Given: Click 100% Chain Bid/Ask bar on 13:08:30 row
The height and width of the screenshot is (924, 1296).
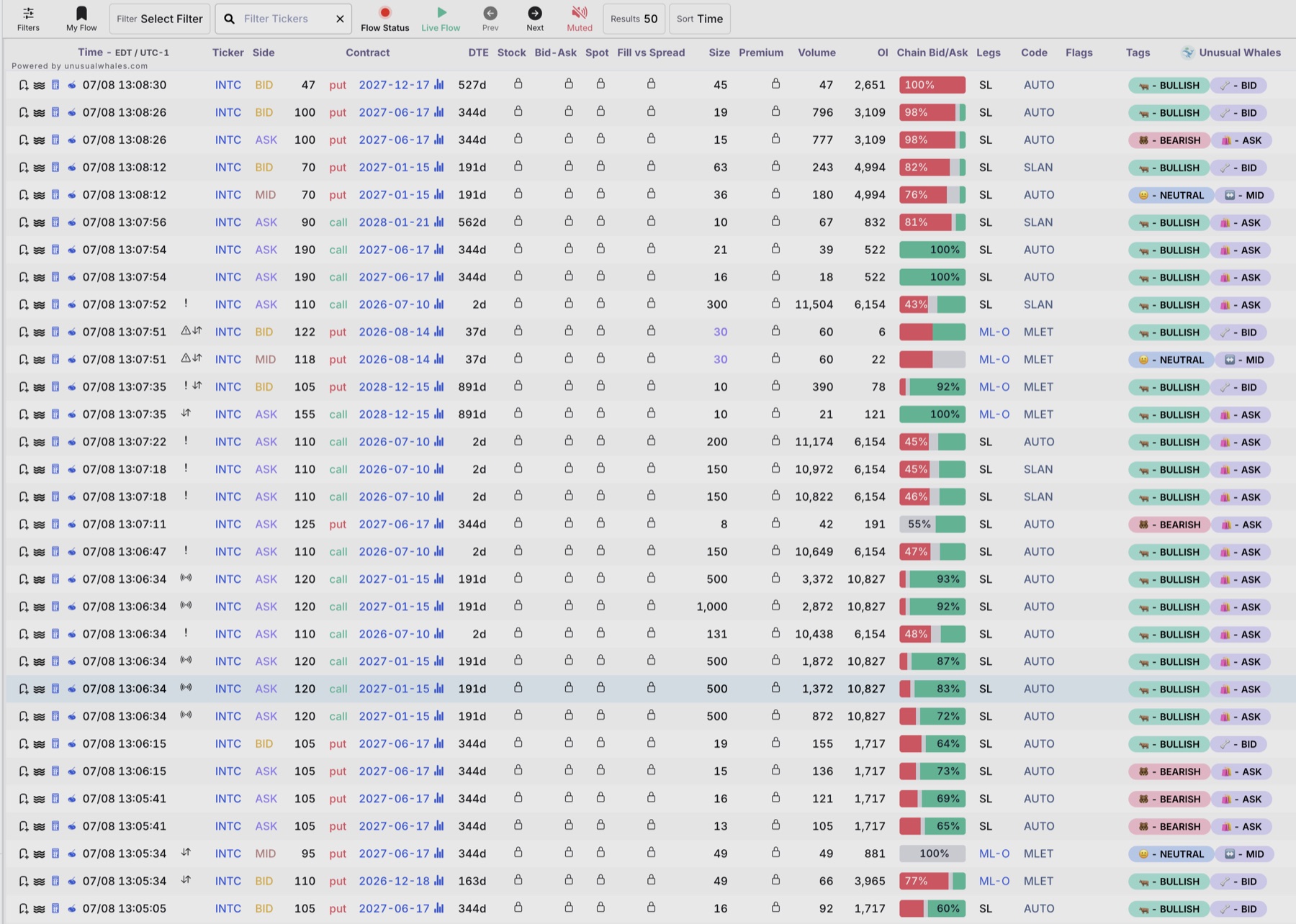Looking at the screenshot, I should (932, 85).
